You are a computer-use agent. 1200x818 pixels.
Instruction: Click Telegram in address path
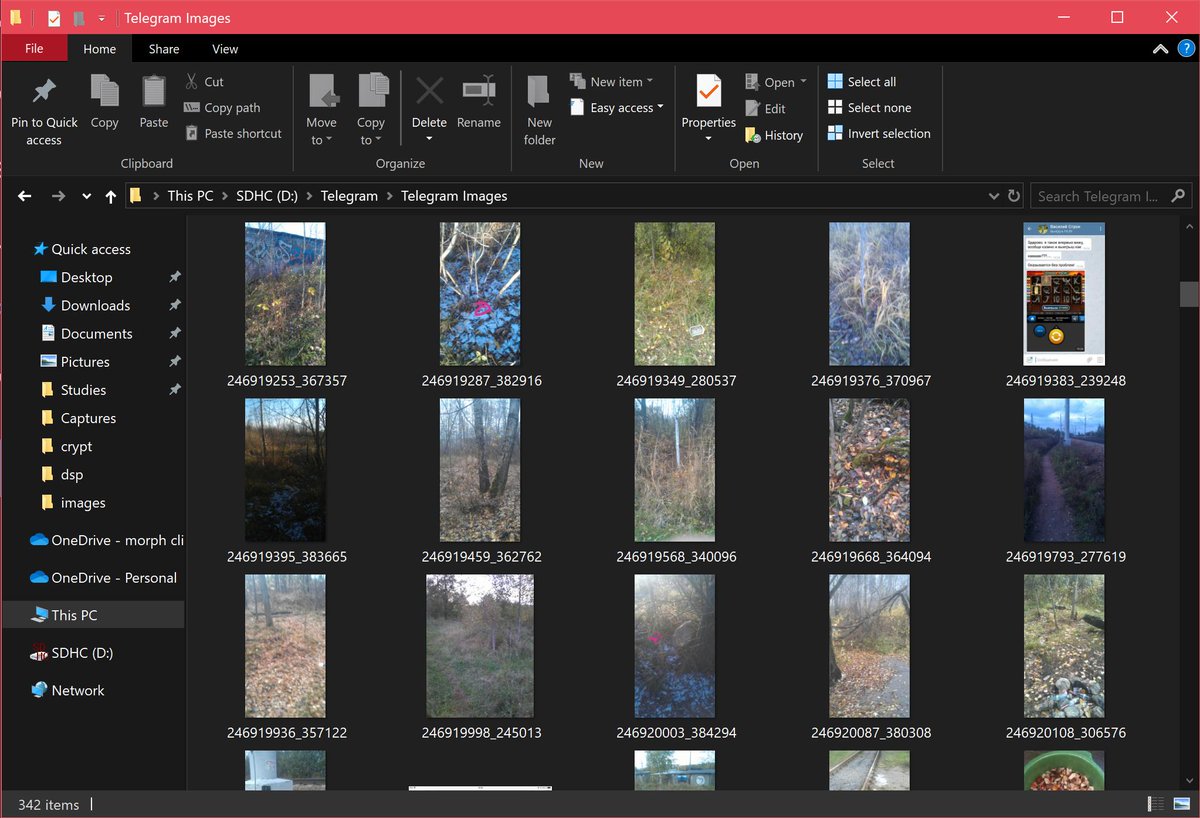[x=349, y=196]
